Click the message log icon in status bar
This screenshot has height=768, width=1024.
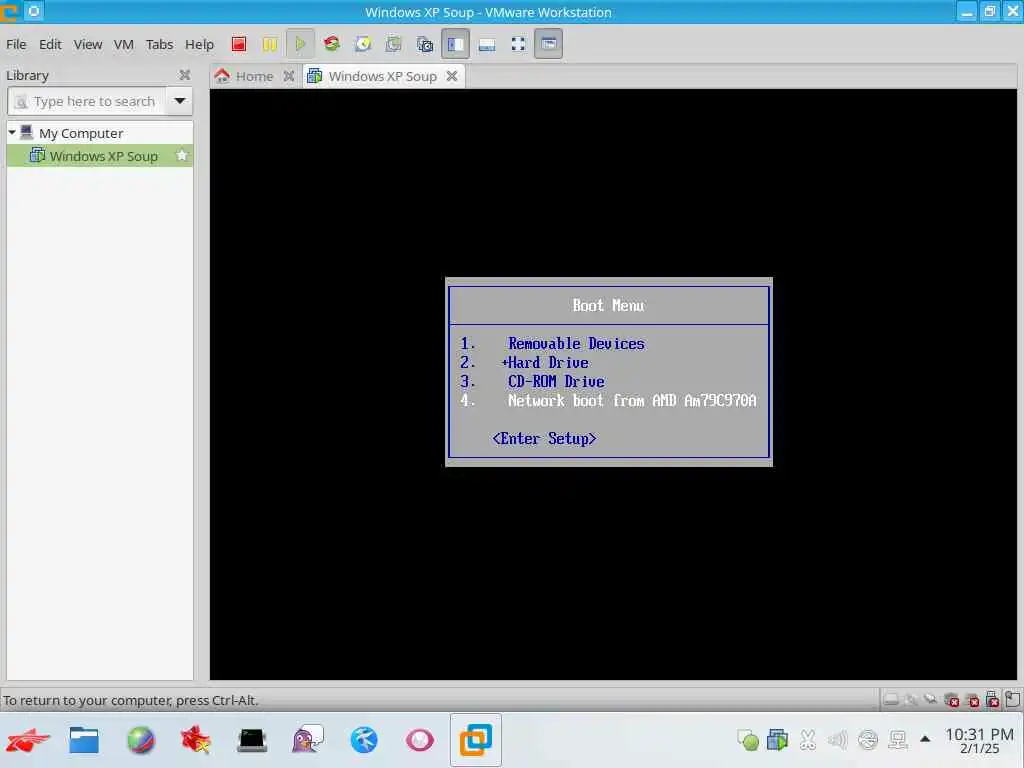pyautogui.click(x=1012, y=700)
